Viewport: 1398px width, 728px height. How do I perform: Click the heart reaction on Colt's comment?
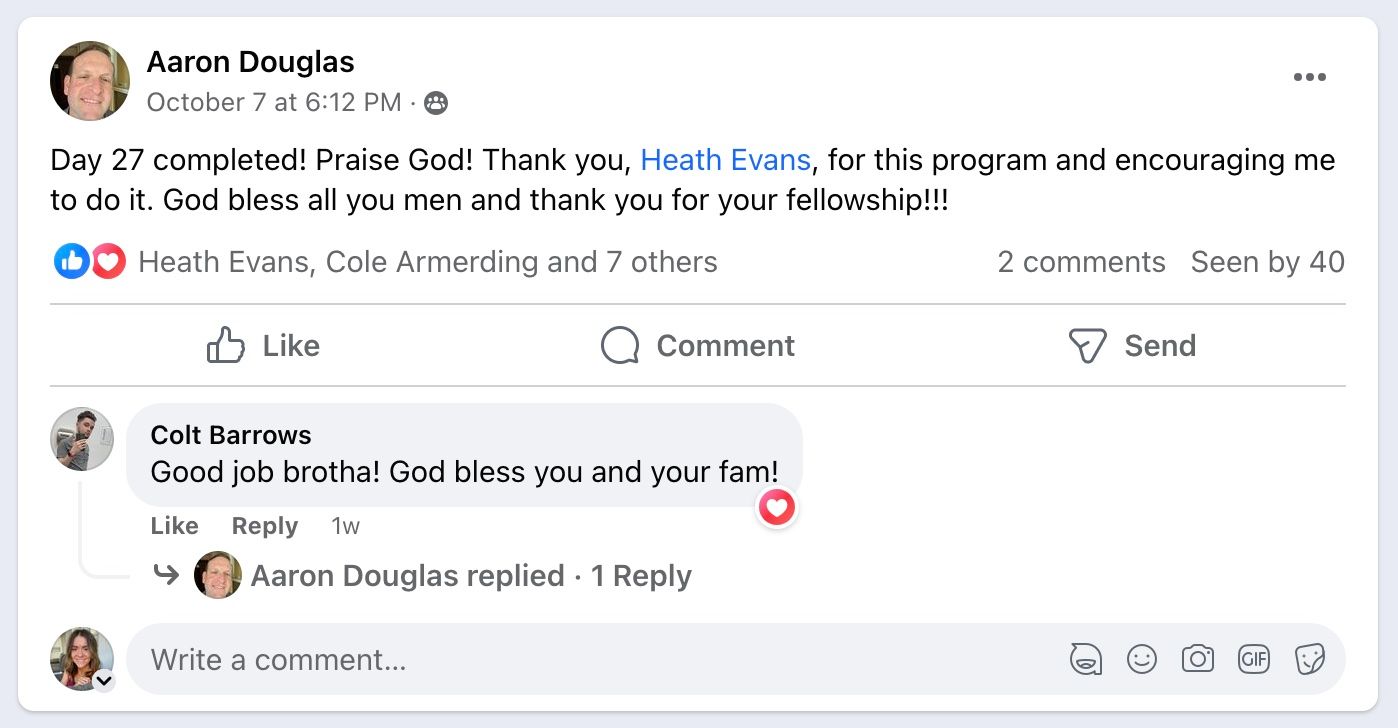coord(777,508)
